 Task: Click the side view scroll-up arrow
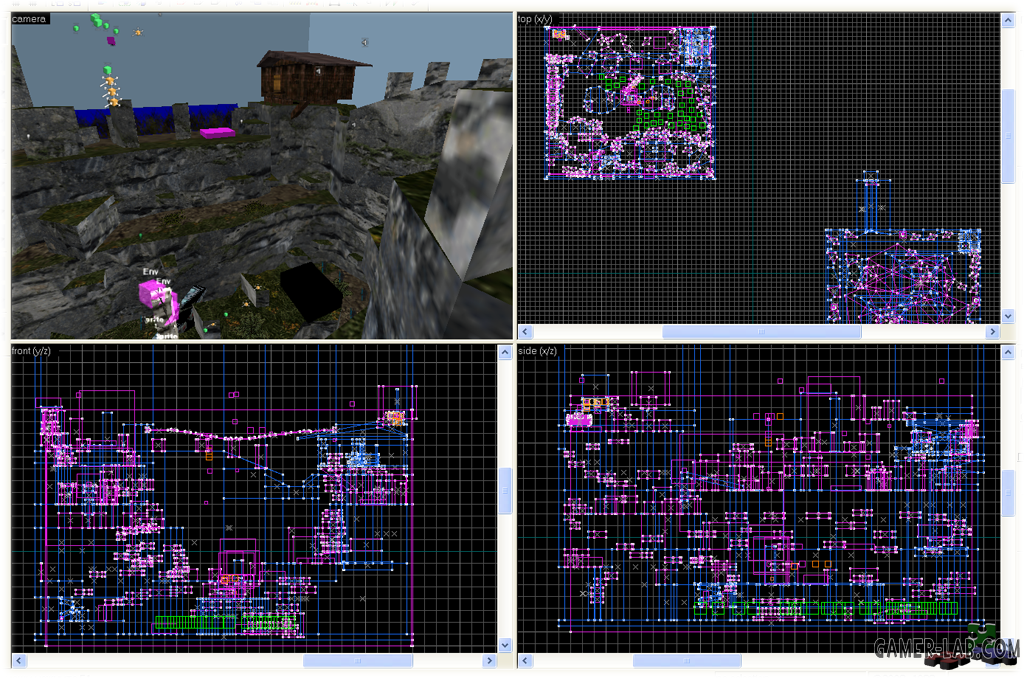tap(1008, 353)
